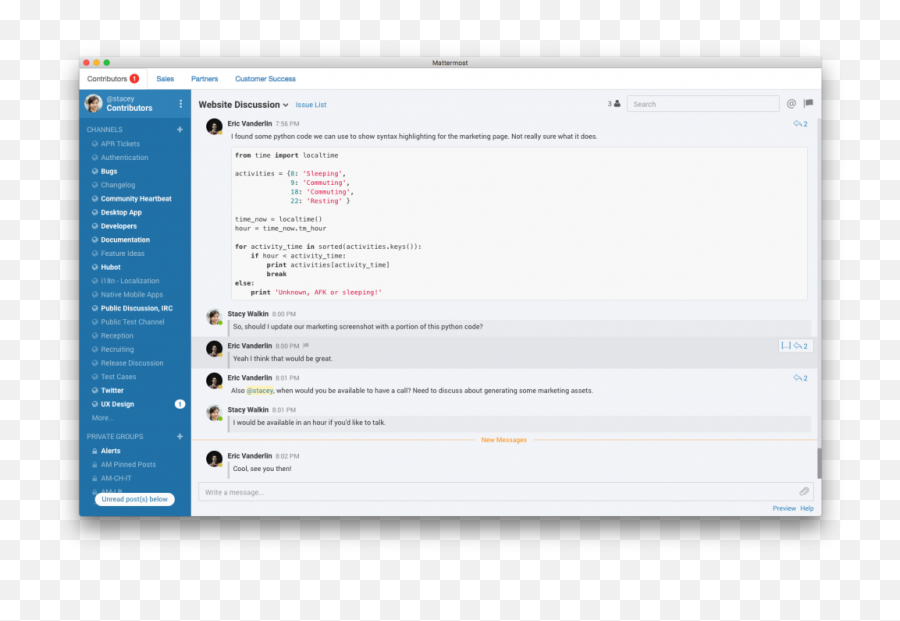Switch to the Sales team tab
The height and width of the screenshot is (621, 900).
click(165, 79)
